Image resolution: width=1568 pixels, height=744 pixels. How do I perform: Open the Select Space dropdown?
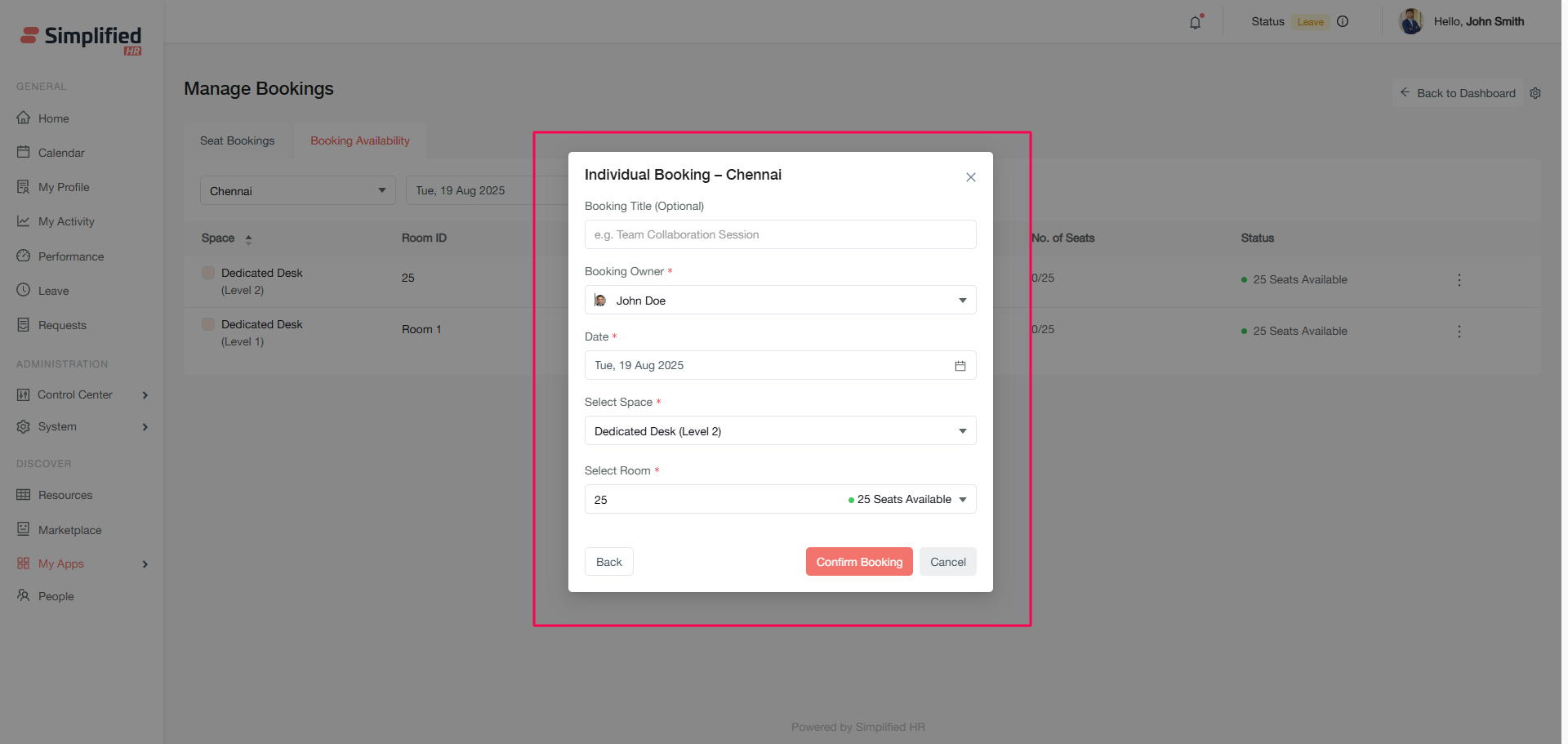(x=780, y=431)
